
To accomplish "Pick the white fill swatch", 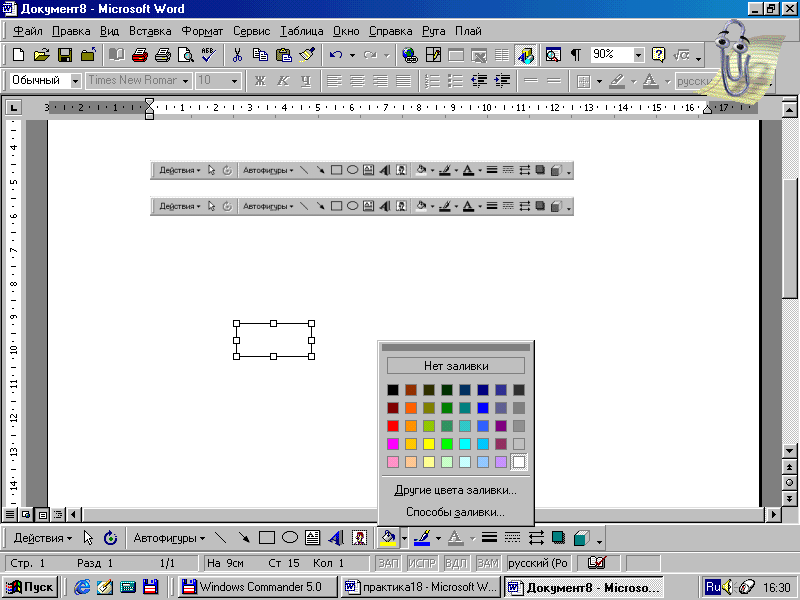I will pos(519,462).
